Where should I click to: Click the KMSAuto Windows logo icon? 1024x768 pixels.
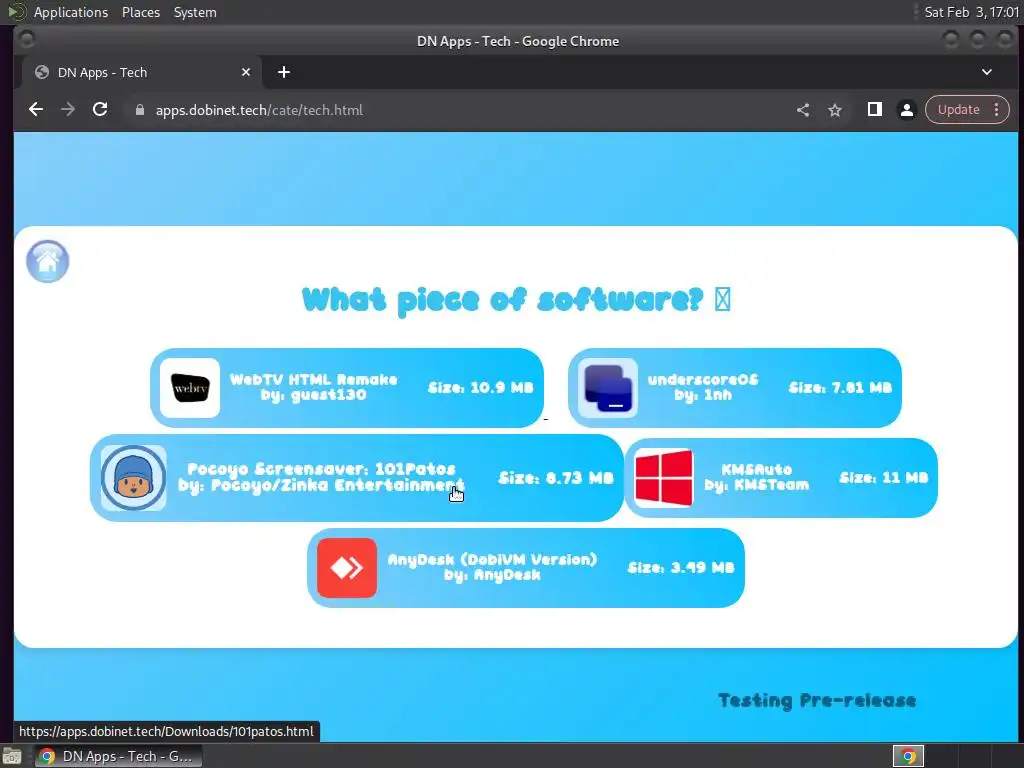(x=664, y=478)
